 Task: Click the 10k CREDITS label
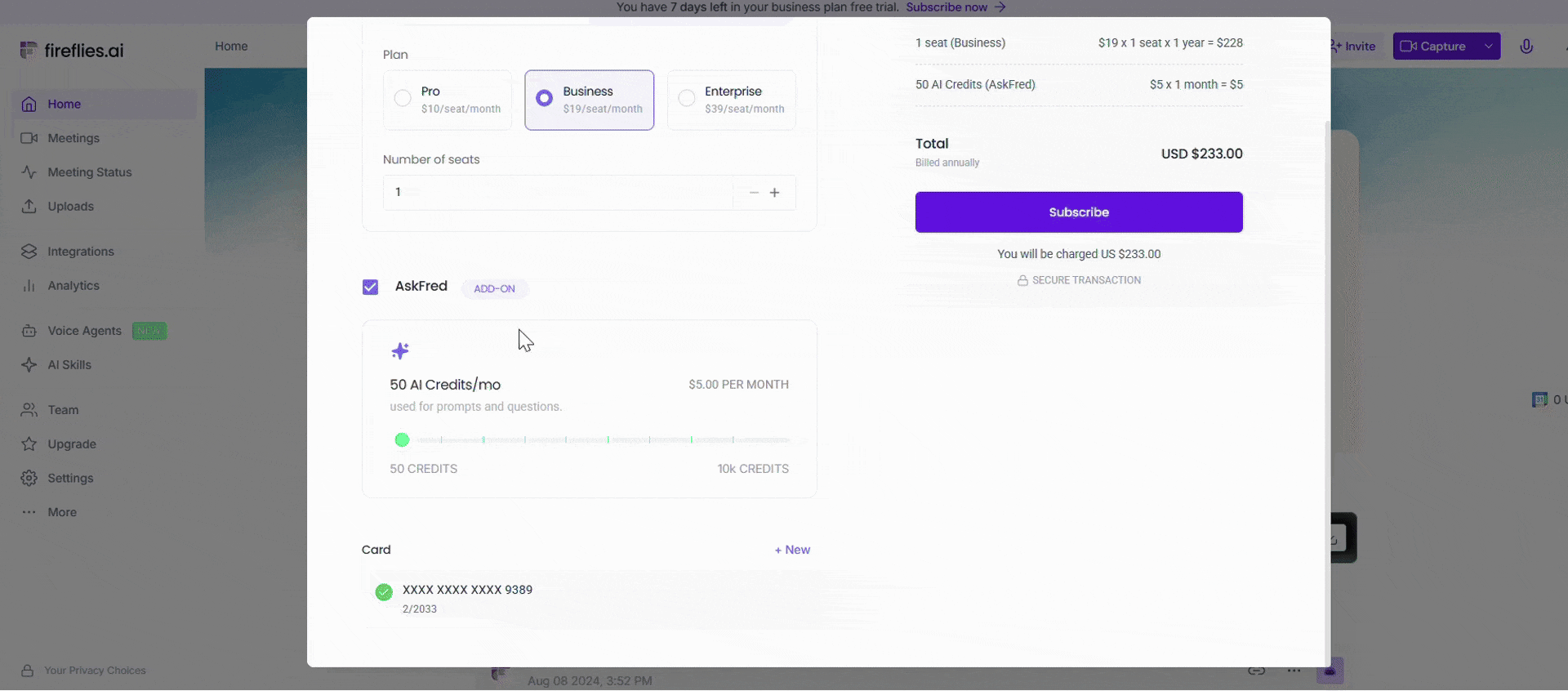click(753, 469)
